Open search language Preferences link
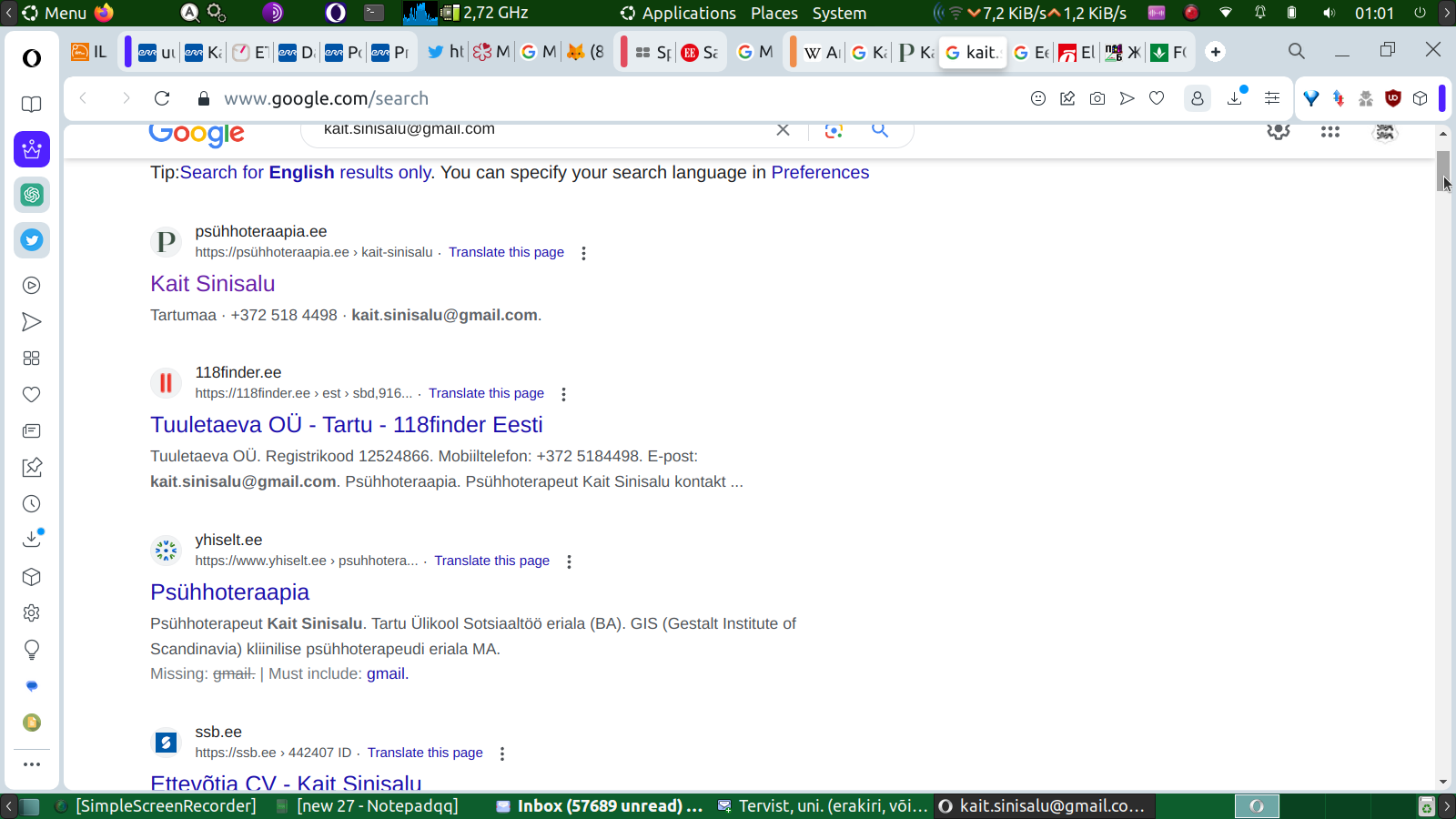Viewport: 1456px width, 819px height. (820, 173)
